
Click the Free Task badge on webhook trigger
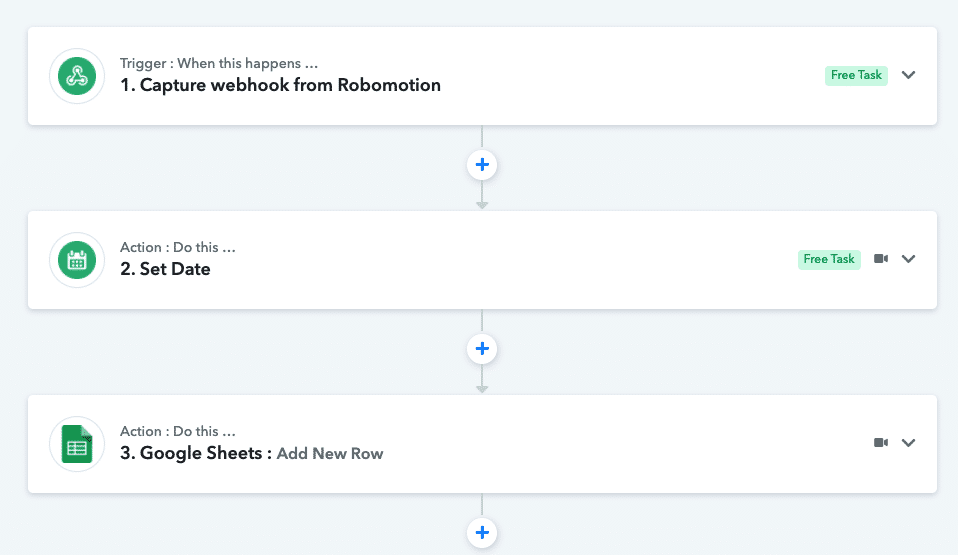click(x=856, y=75)
